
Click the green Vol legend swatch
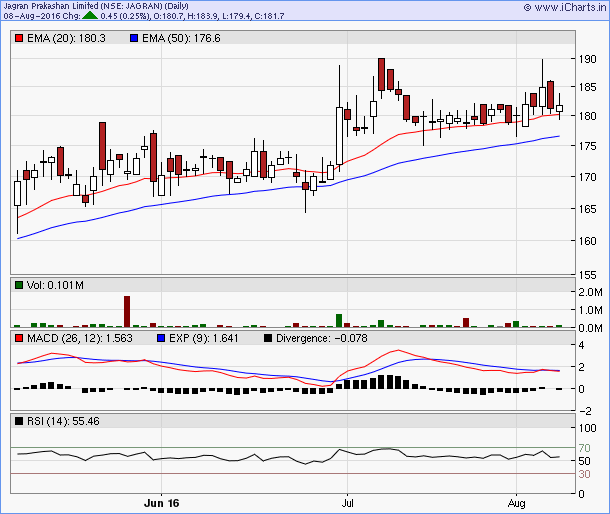point(19,285)
